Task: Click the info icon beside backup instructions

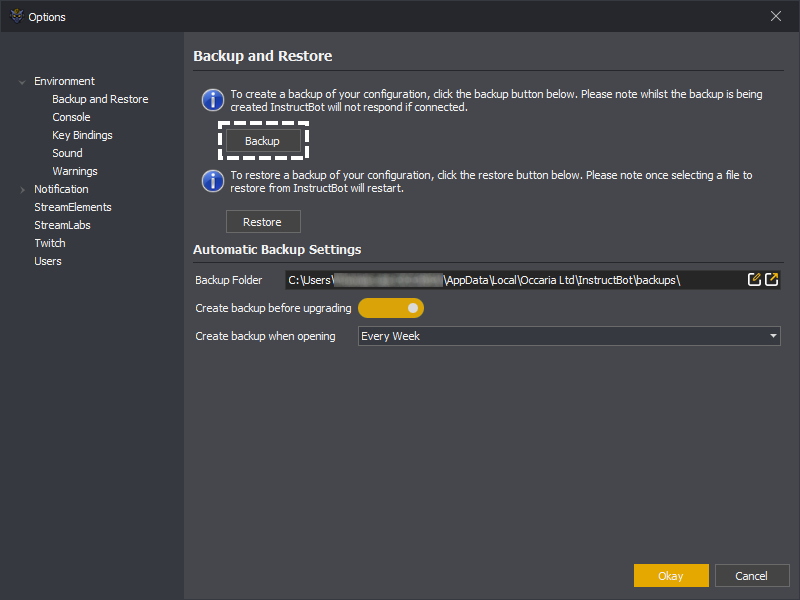Action: pyautogui.click(x=213, y=100)
